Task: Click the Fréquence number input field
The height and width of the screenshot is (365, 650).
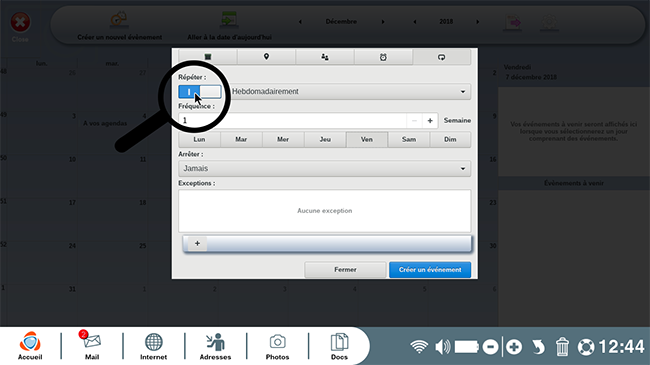Action: click(292, 120)
